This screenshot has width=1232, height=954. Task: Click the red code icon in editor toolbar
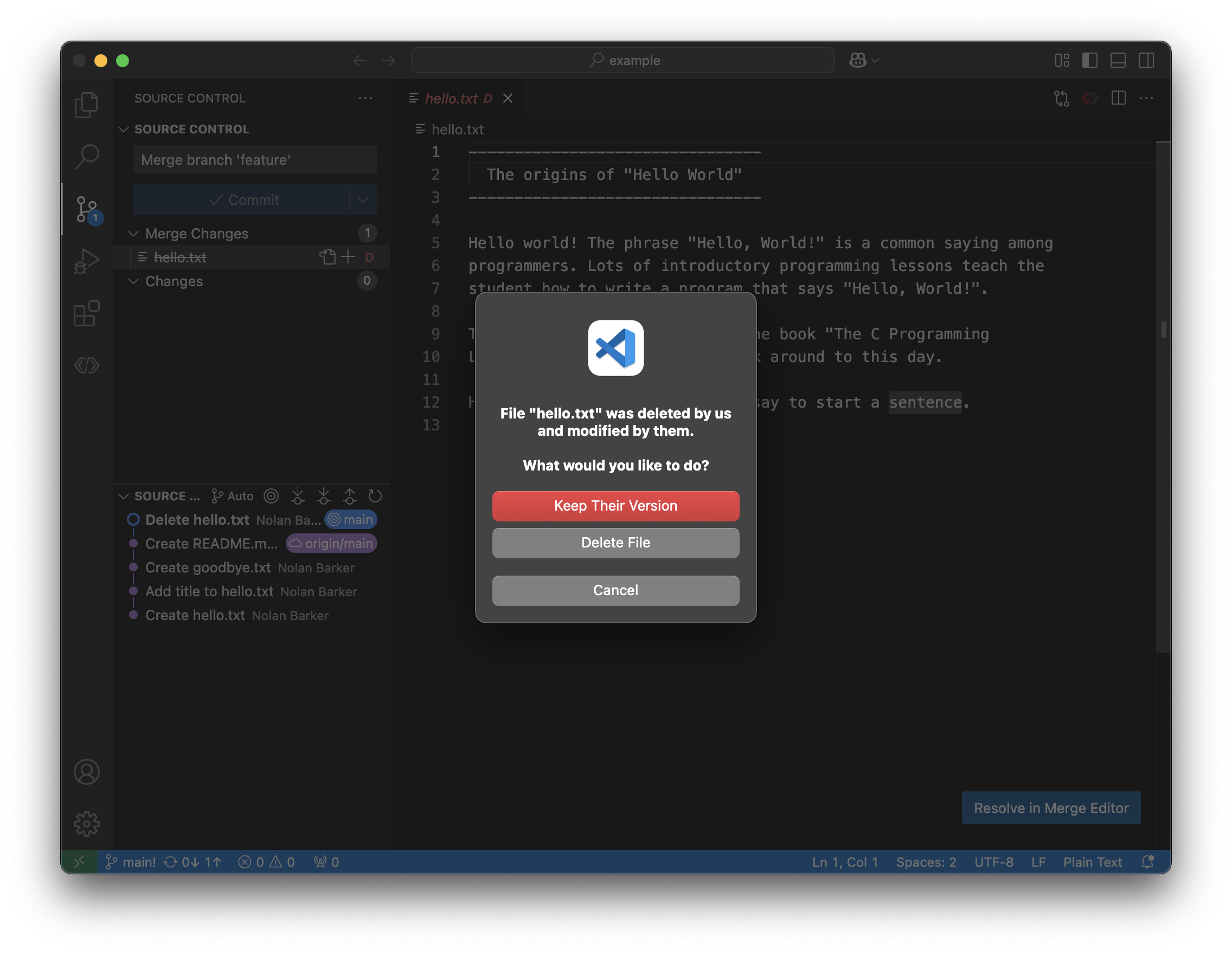click(x=1090, y=98)
